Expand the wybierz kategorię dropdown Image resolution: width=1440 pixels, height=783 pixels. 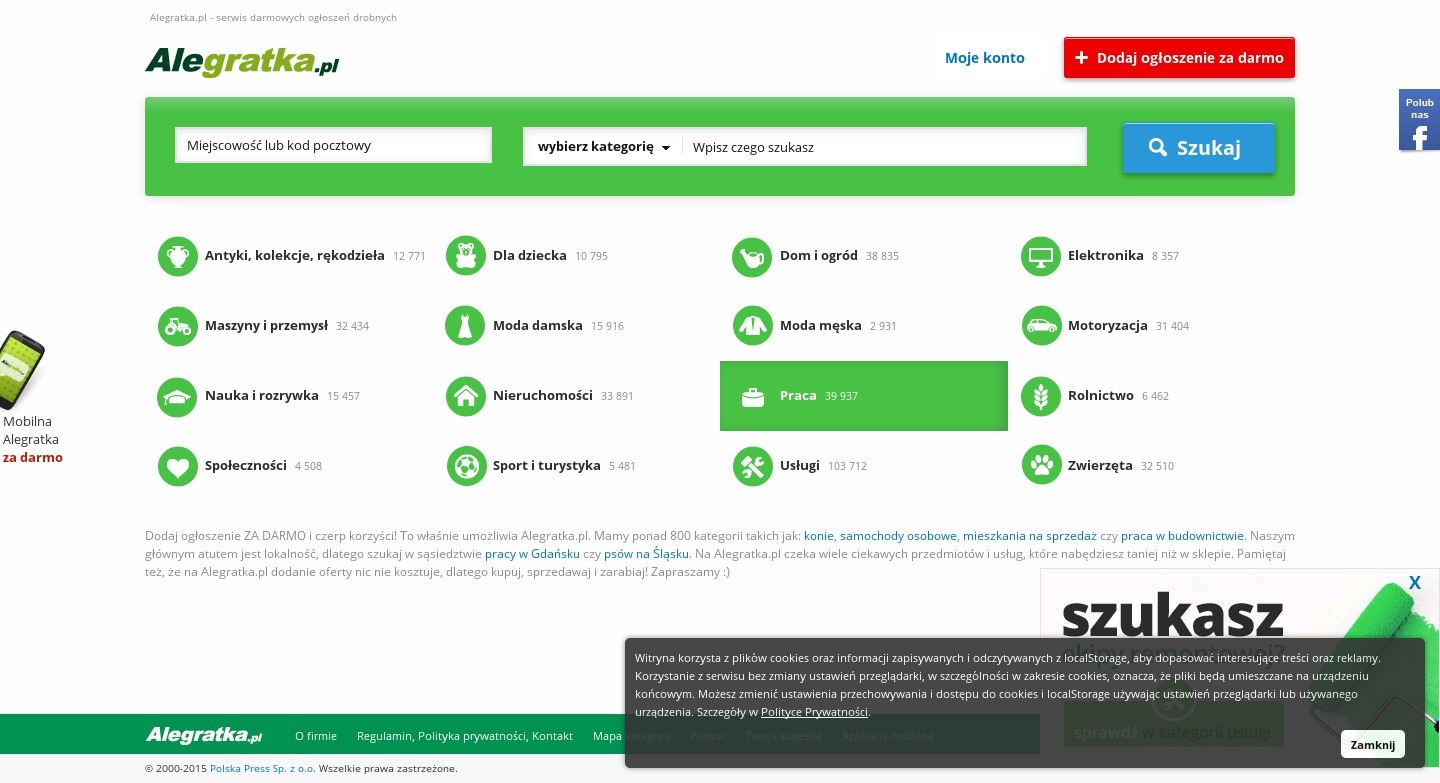(603, 147)
